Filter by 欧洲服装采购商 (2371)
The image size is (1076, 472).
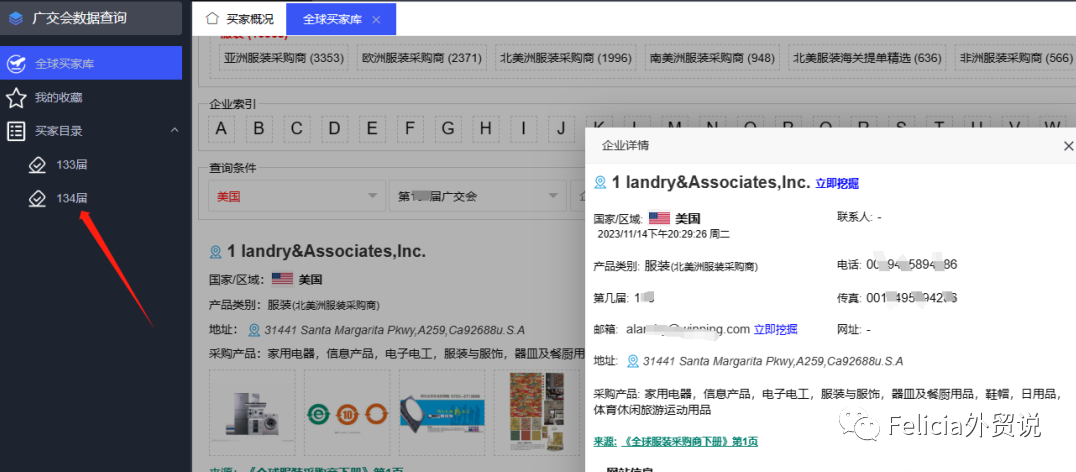pos(422,58)
